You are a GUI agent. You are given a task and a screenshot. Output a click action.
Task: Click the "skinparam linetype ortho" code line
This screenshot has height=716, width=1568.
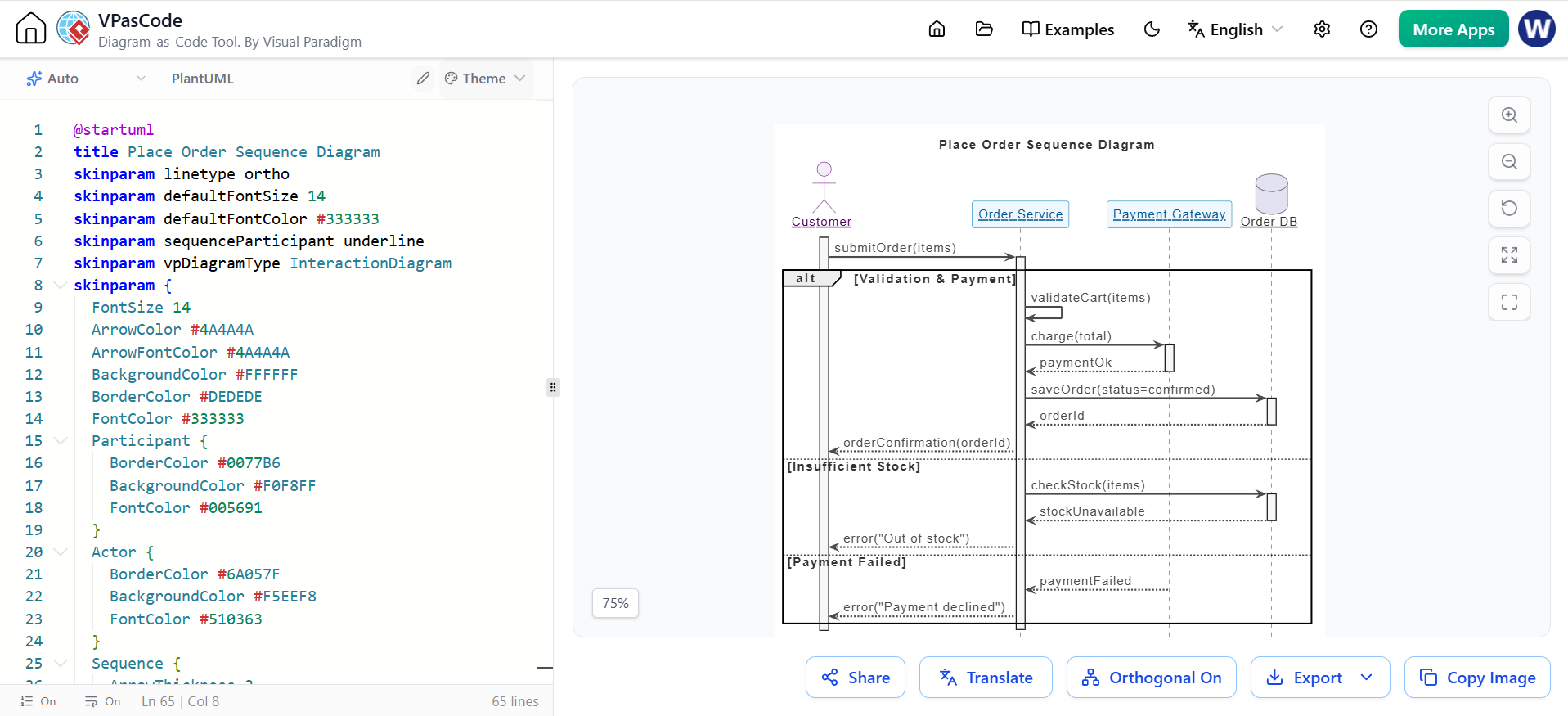coord(182,173)
